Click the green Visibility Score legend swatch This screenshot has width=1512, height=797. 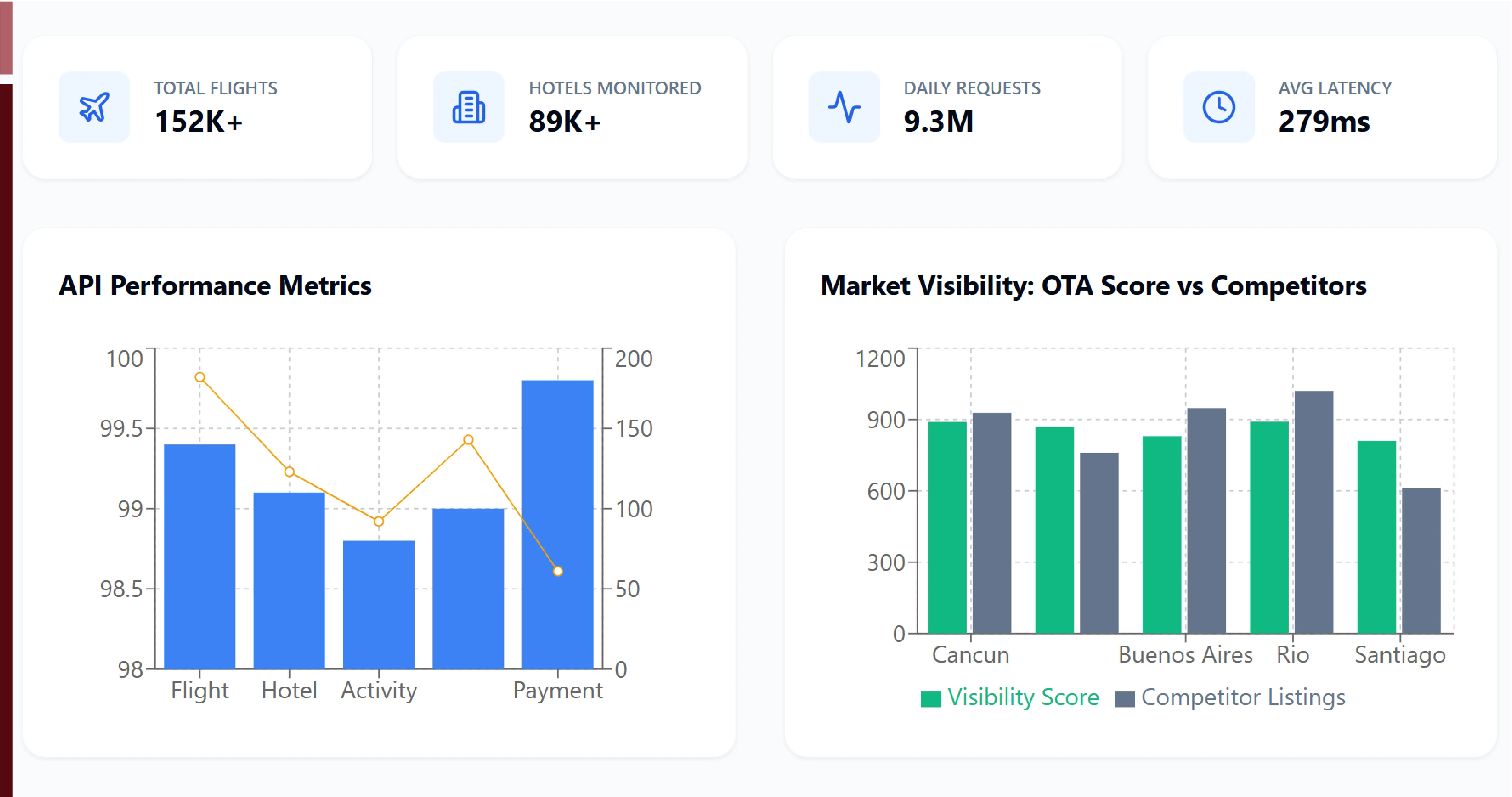click(931, 699)
